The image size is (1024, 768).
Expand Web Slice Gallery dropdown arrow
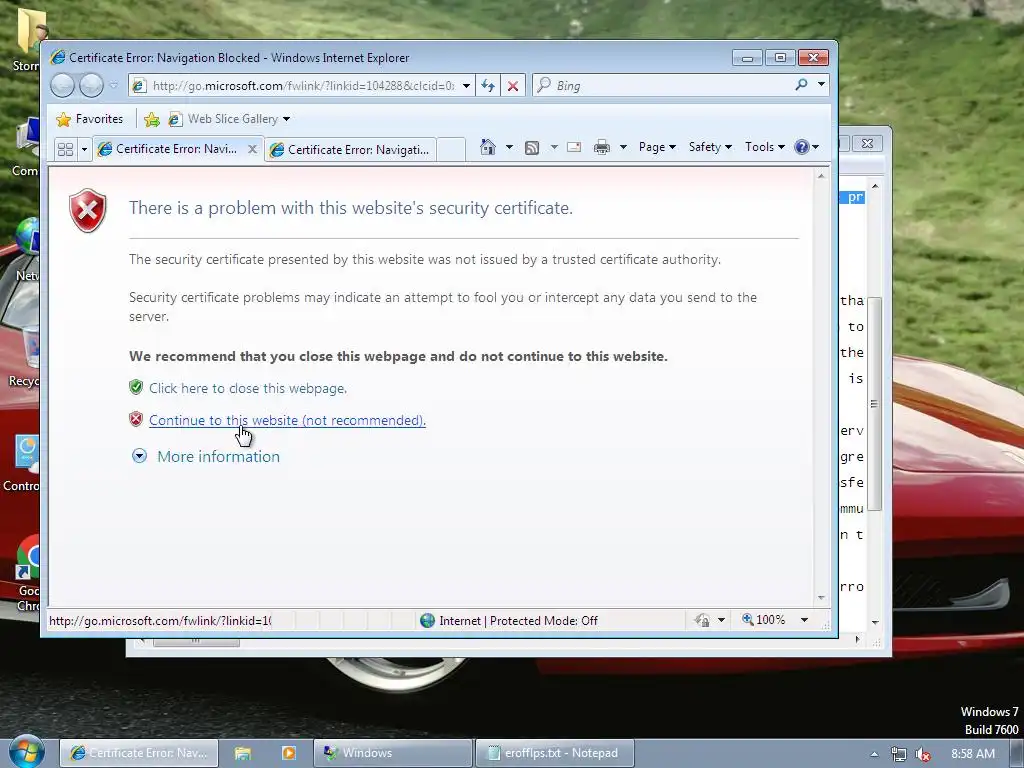(287, 119)
